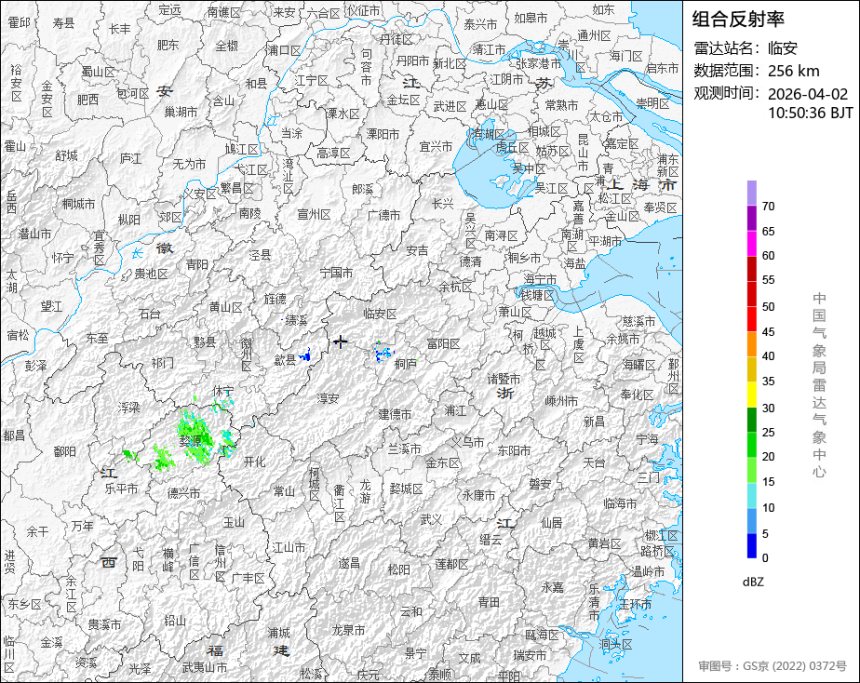
Task: Click the 开化 label
Action: click(x=254, y=462)
